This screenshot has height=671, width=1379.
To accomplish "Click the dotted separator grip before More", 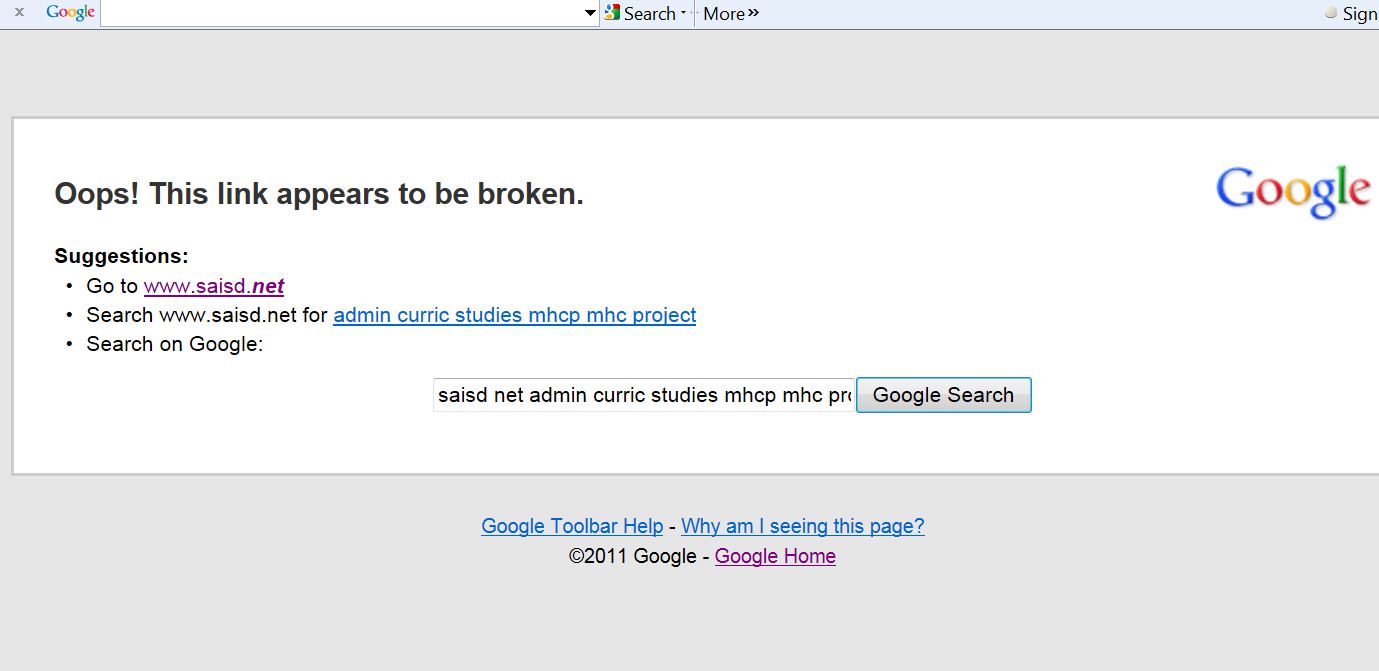I will point(695,14).
